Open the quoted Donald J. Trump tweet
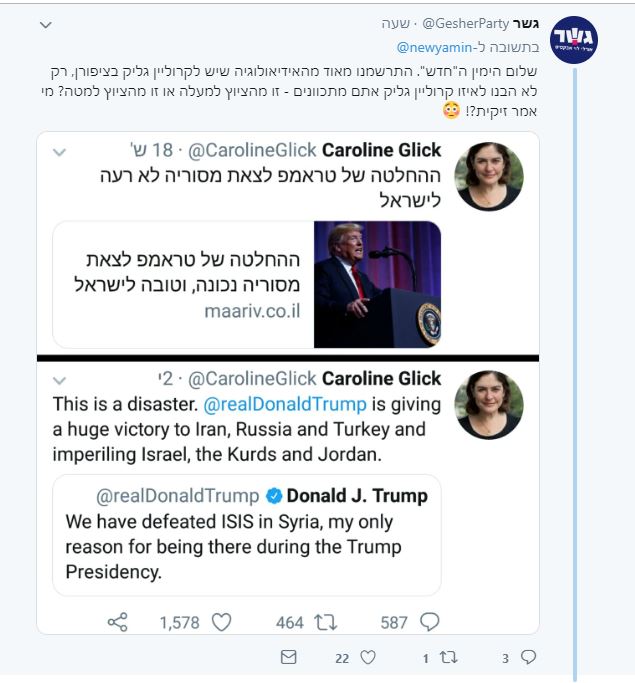 248,535
